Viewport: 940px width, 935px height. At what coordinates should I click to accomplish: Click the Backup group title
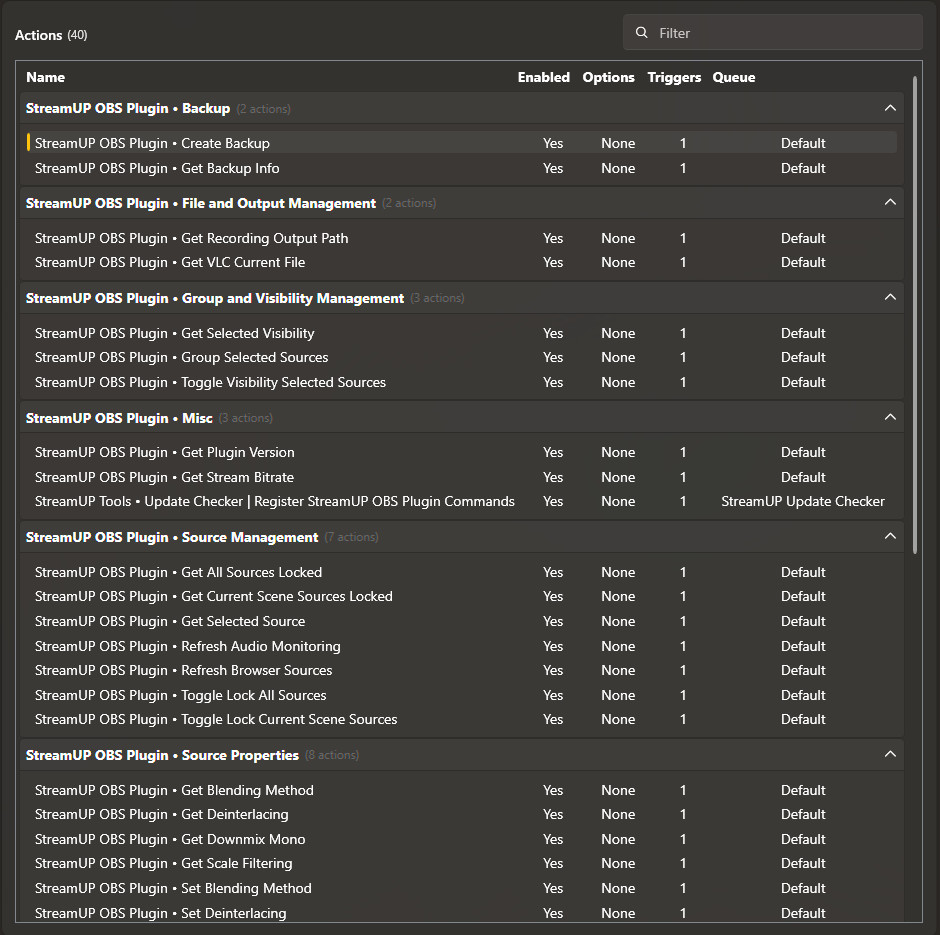tap(128, 108)
